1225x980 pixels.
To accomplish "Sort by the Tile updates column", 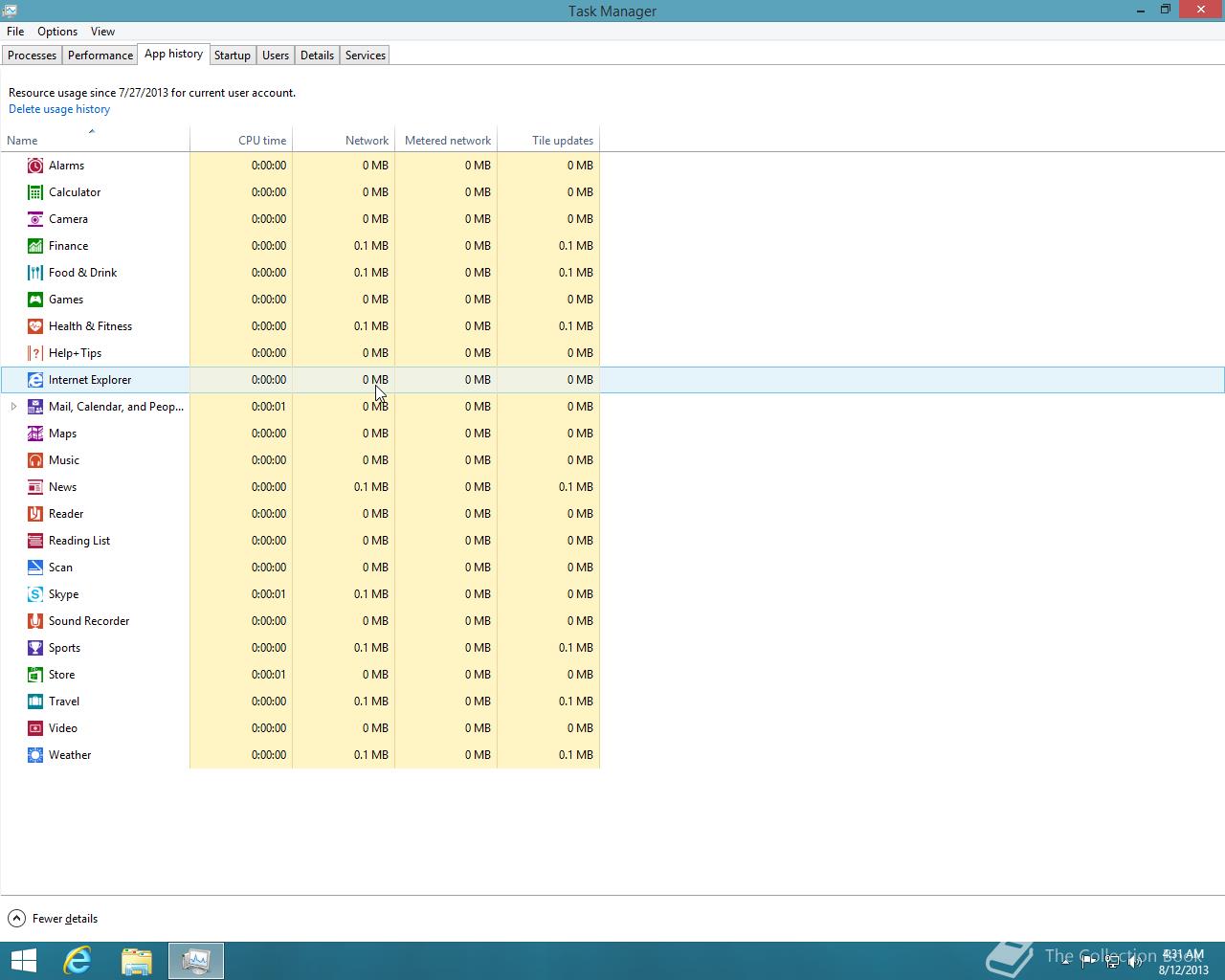I will coord(548,140).
